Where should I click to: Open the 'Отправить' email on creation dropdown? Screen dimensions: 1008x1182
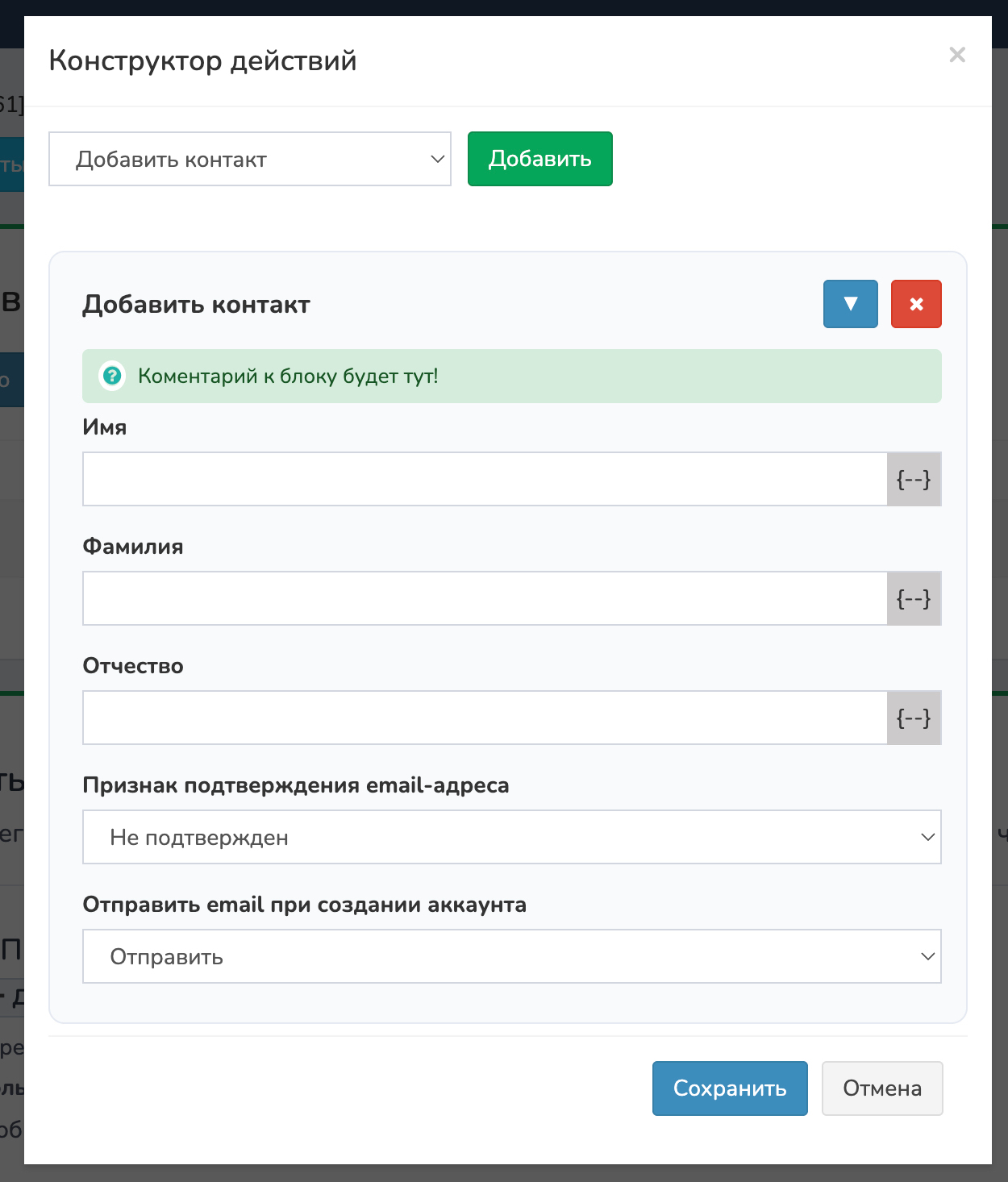(x=511, y=956)
